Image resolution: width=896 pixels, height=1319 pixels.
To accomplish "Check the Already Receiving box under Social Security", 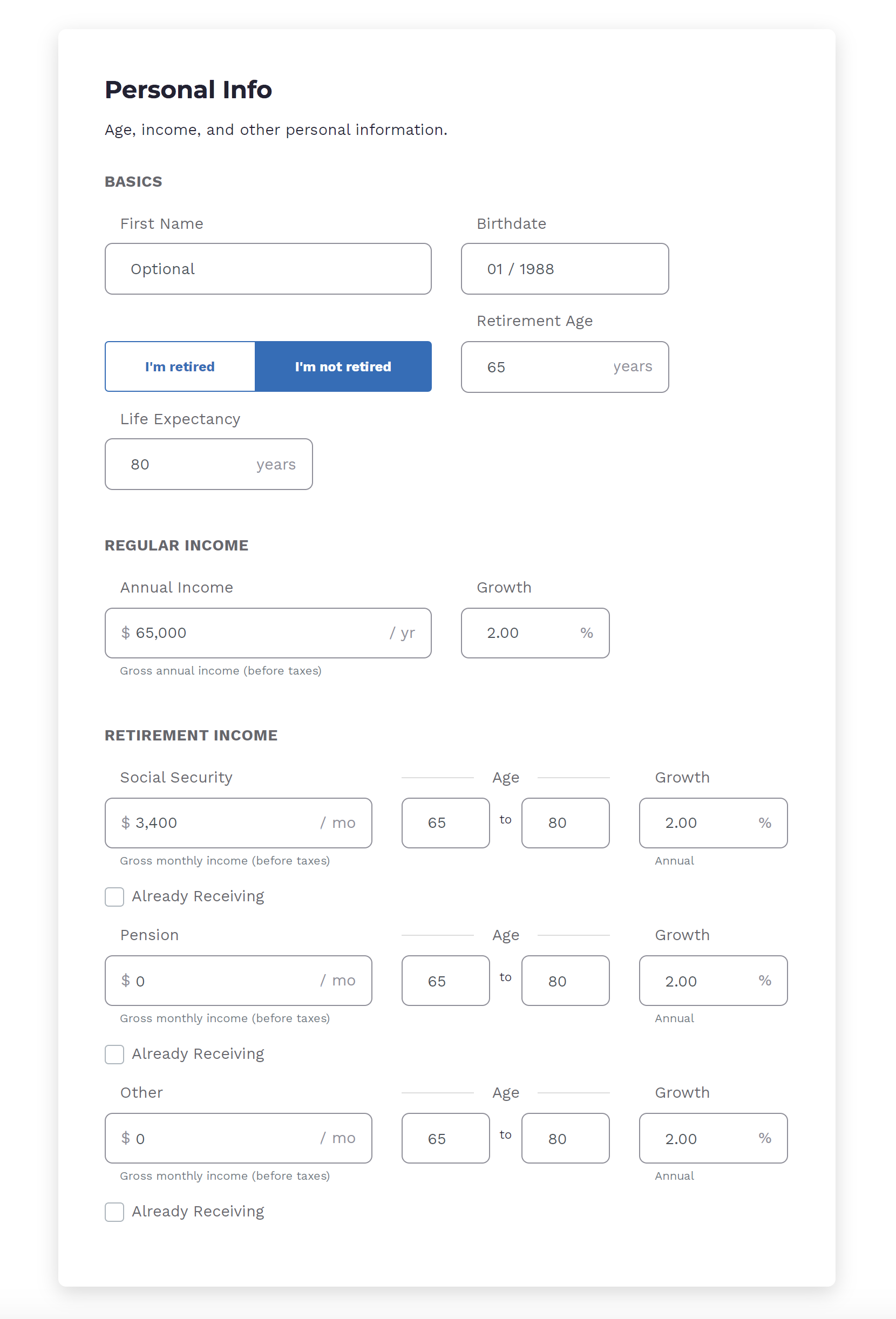I will pos(114,897).
